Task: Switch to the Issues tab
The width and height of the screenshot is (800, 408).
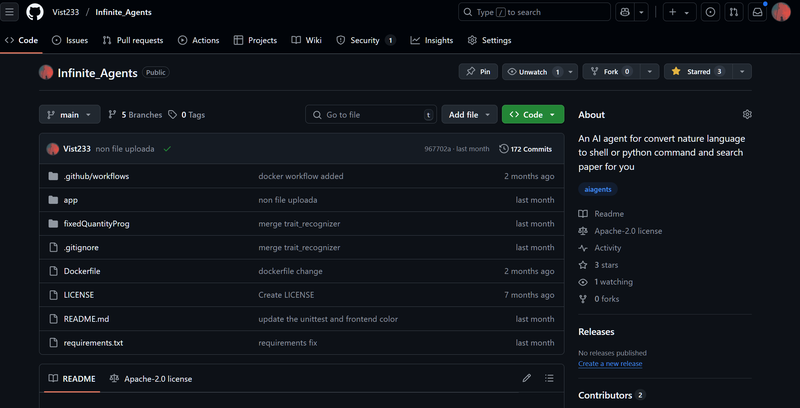Action: point(70,40)
